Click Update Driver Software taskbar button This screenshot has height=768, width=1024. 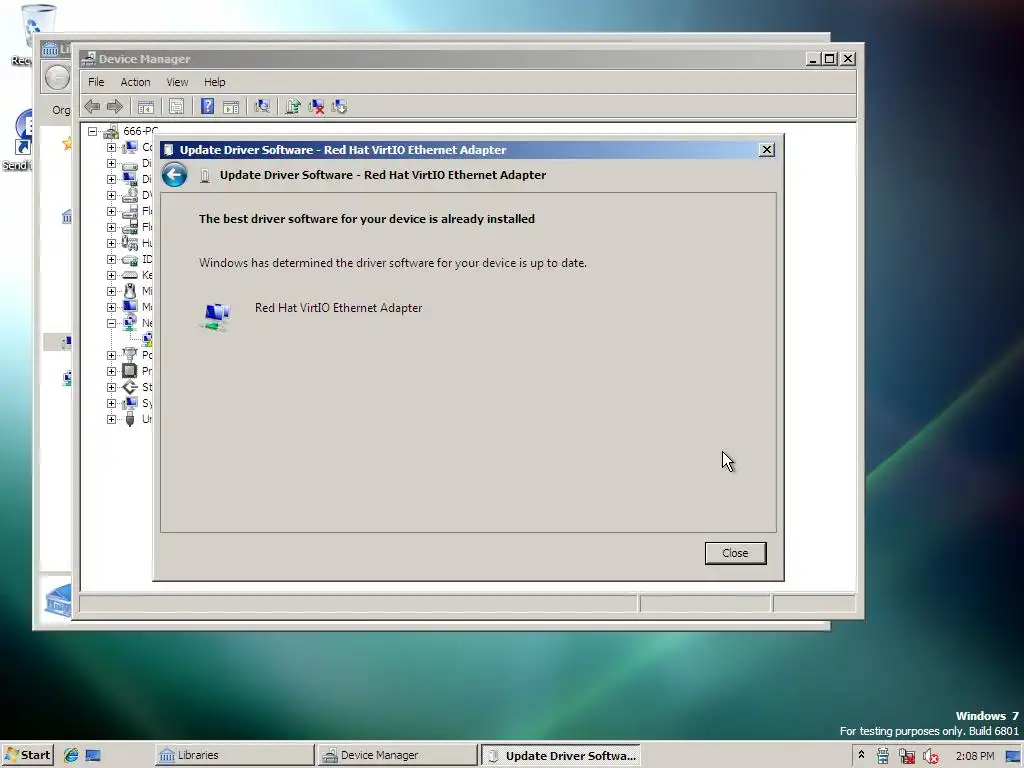(561, 755)
